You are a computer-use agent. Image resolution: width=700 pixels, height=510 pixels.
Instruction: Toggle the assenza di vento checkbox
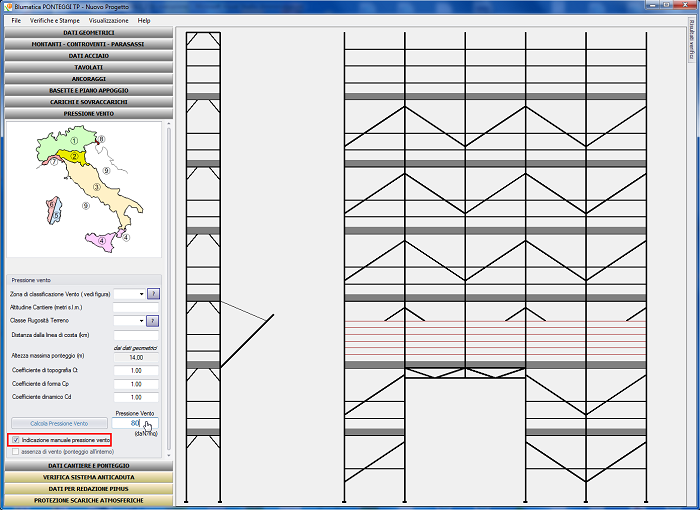(x=16, y=452)
